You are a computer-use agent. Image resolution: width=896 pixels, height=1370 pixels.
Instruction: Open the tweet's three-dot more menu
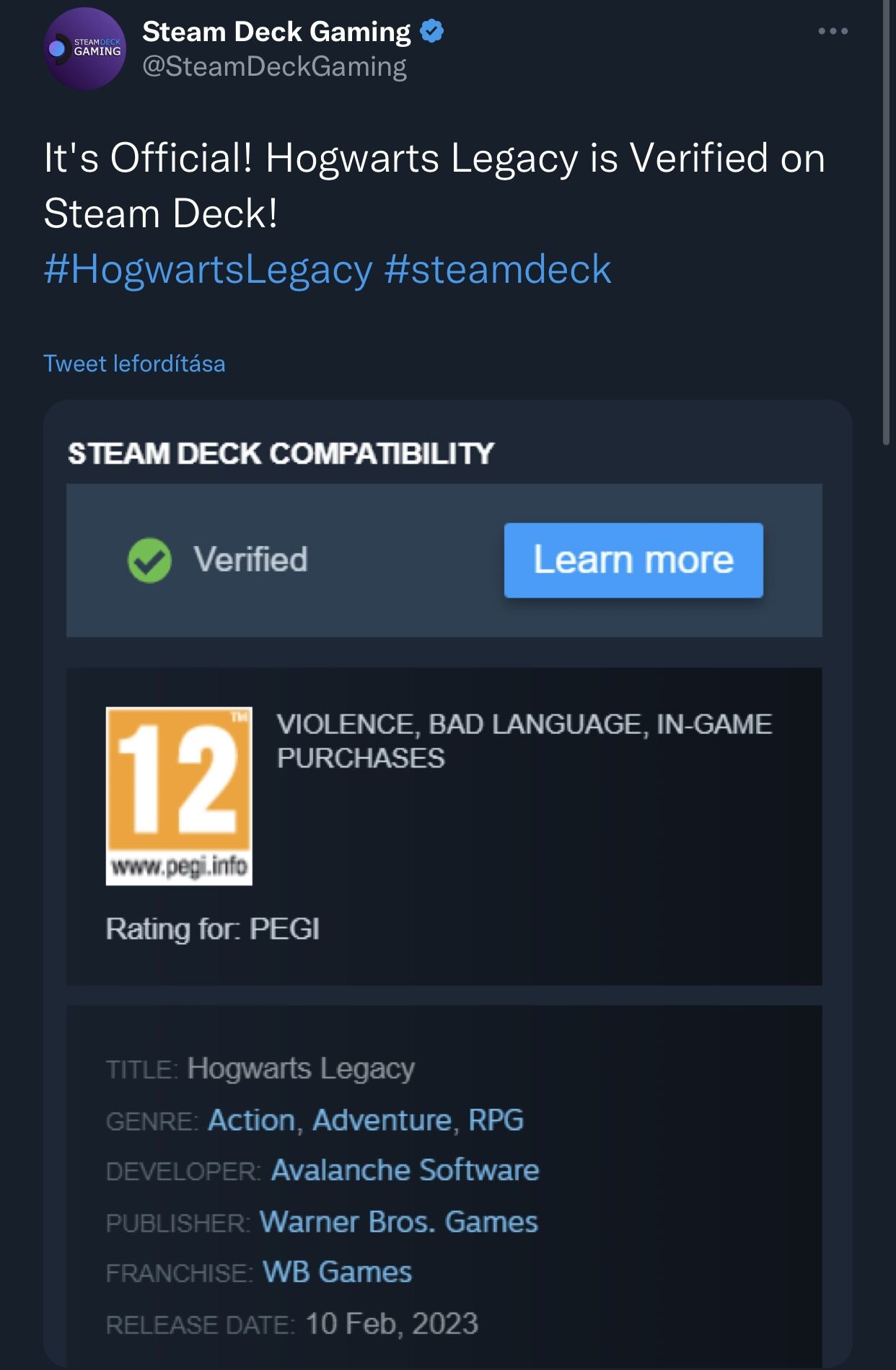pos(833,32)
